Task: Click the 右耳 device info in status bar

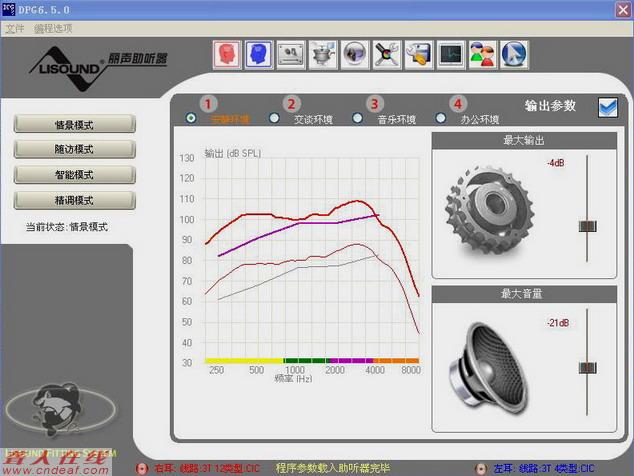Action: pyautogui.click(x=207, y=468)
